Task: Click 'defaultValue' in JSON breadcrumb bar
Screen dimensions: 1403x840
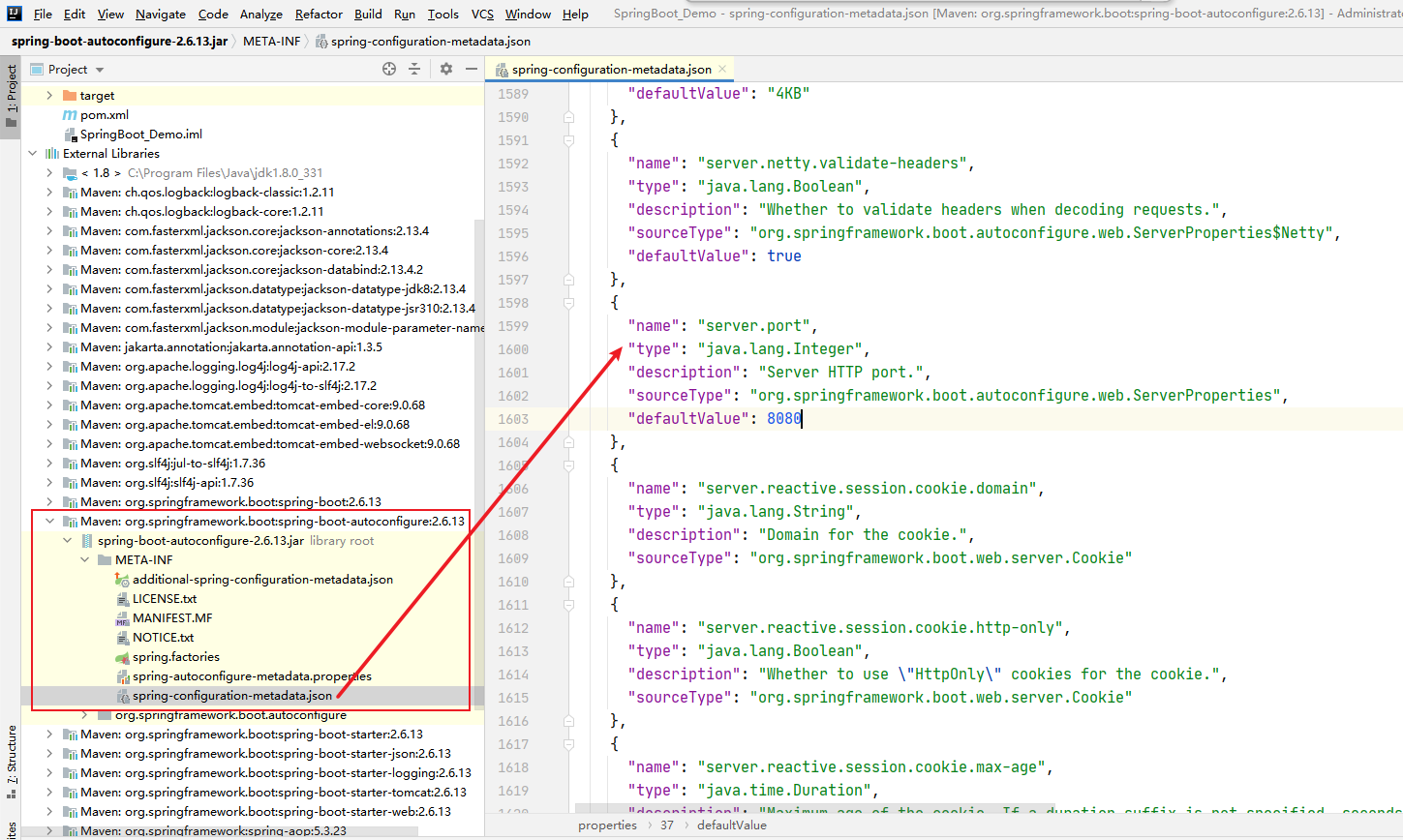Action: pyautogui.click(x=731, y=825)
